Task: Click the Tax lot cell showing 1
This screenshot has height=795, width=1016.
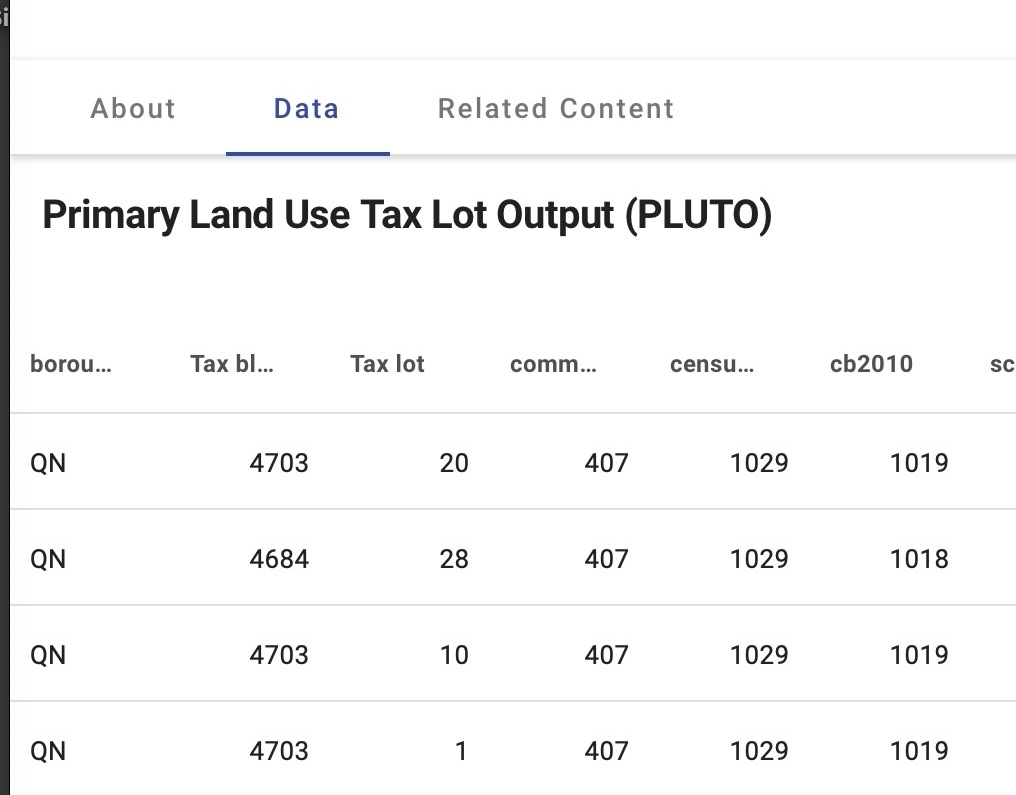Action: (x=461, y=751)
